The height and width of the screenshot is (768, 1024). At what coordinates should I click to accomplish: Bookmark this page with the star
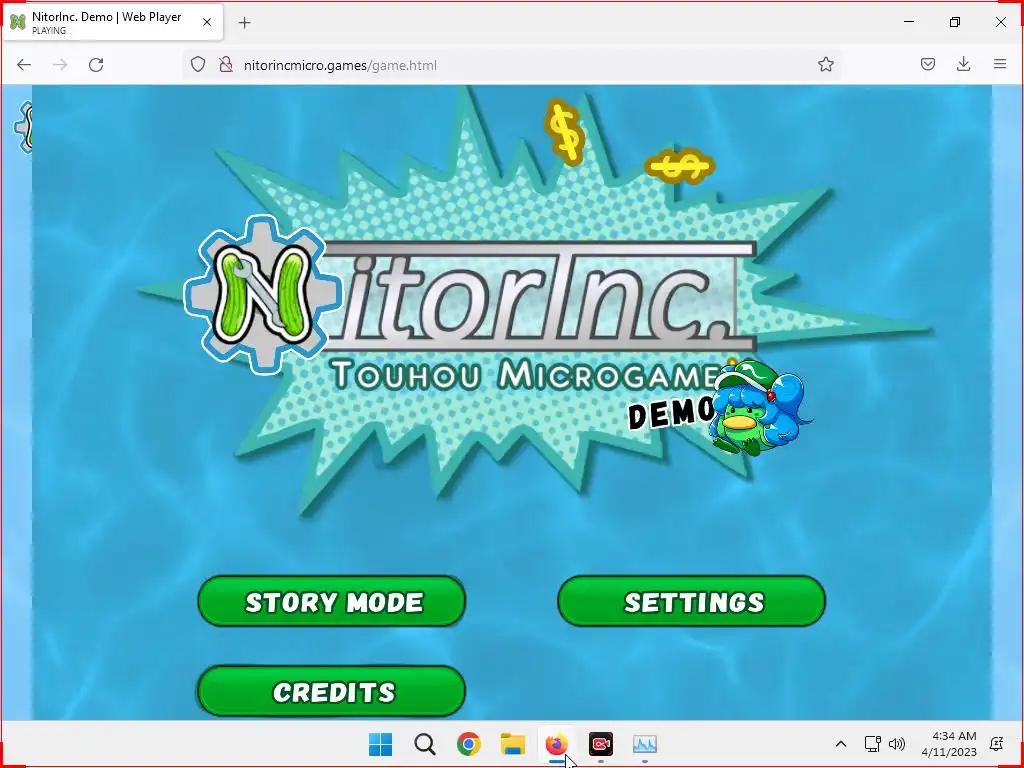point(825,65)
